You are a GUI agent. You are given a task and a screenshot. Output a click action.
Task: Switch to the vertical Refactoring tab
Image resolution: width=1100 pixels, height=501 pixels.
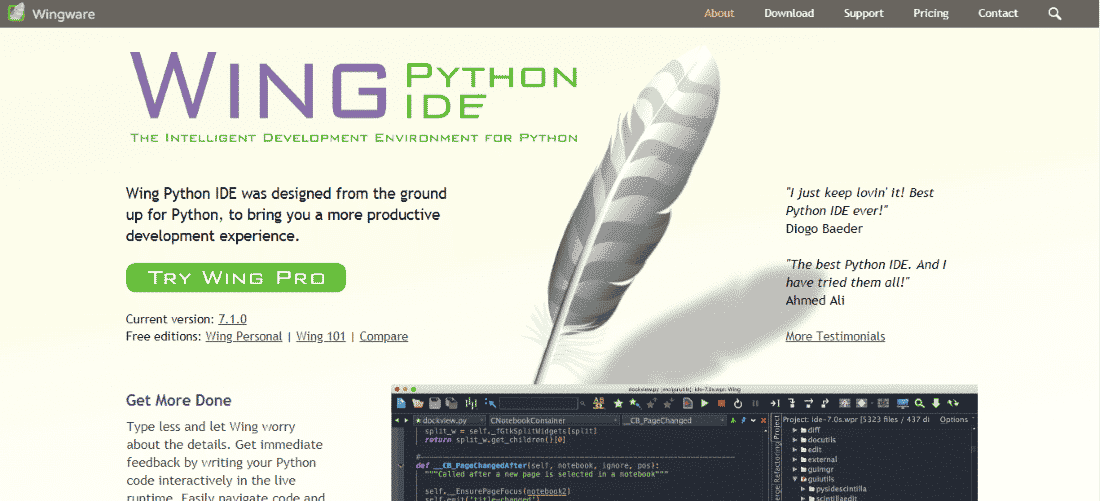point(776,463)
